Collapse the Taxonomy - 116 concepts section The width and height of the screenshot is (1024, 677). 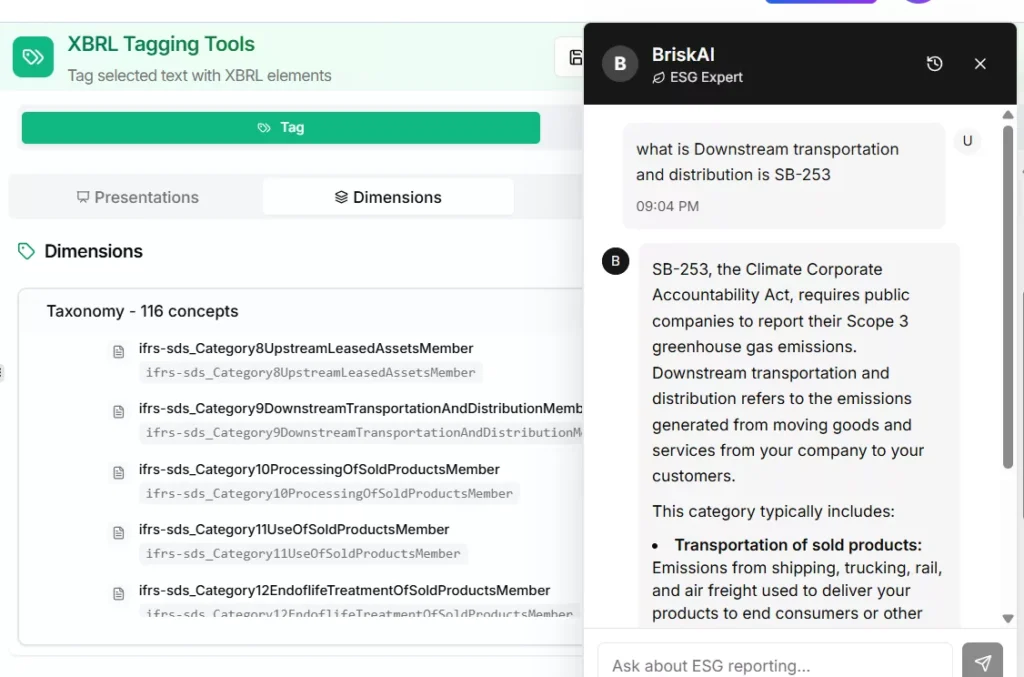(142, 311)
